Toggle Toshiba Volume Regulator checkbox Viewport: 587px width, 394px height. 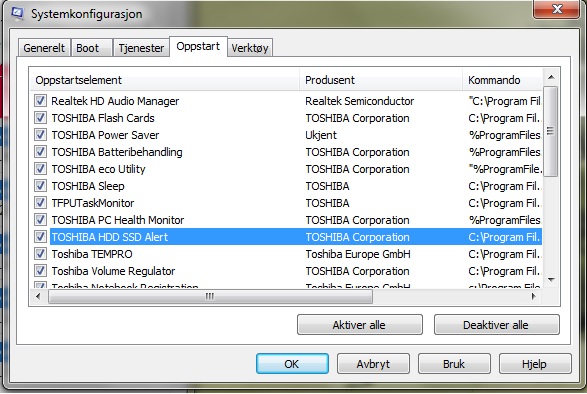[40, 271]
